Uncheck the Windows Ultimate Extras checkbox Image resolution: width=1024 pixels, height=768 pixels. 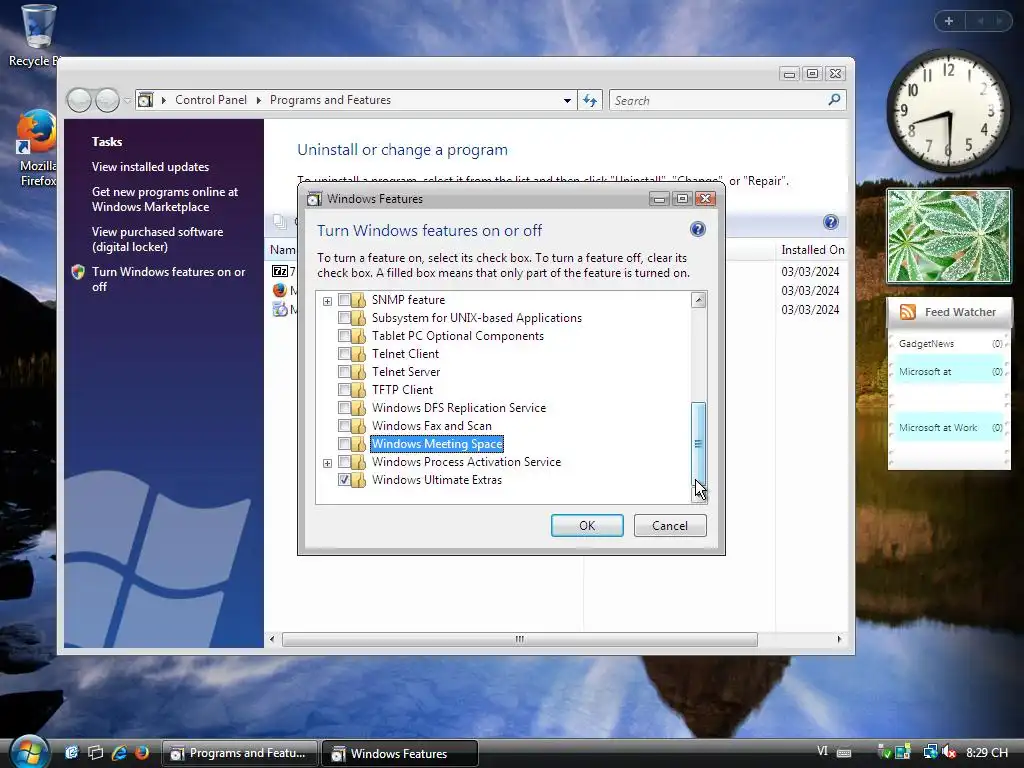coord(344,480)
